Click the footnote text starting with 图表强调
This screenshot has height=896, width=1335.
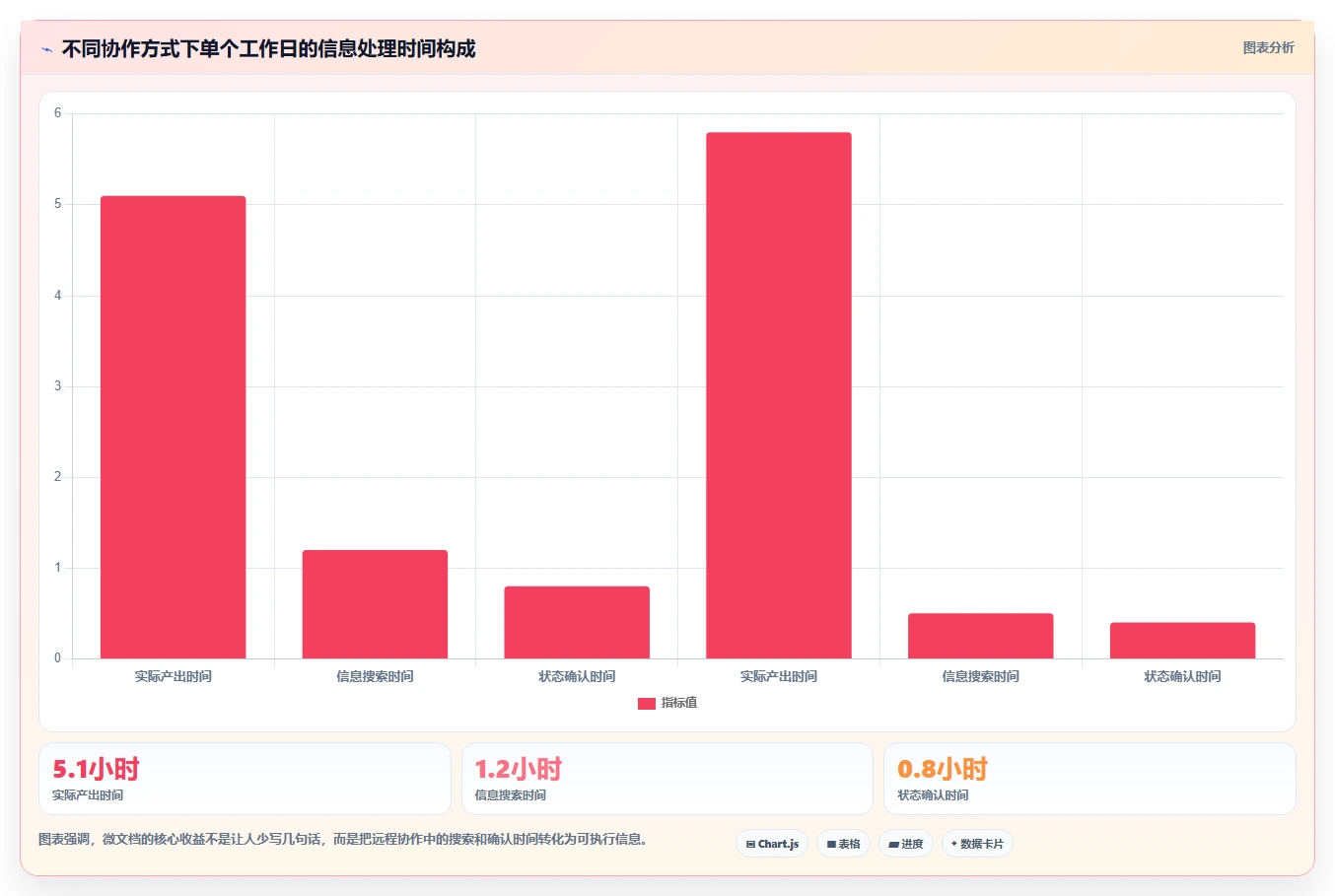343,840
